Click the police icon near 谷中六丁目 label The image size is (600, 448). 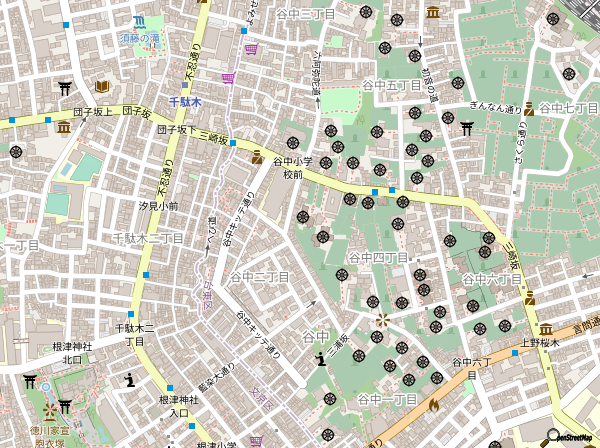coord(529,298)
